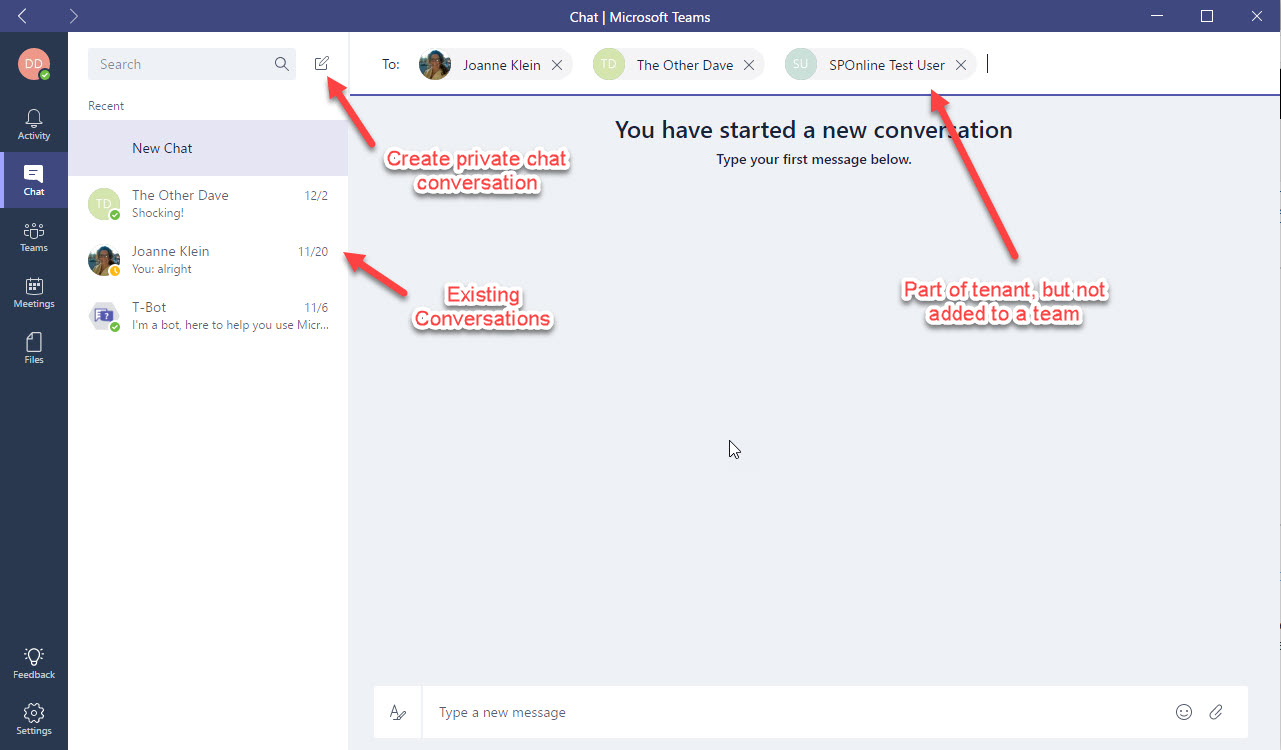Open the Activity feed
The height and width of the screenshot is (750, 1281).
tap(34, 124)
